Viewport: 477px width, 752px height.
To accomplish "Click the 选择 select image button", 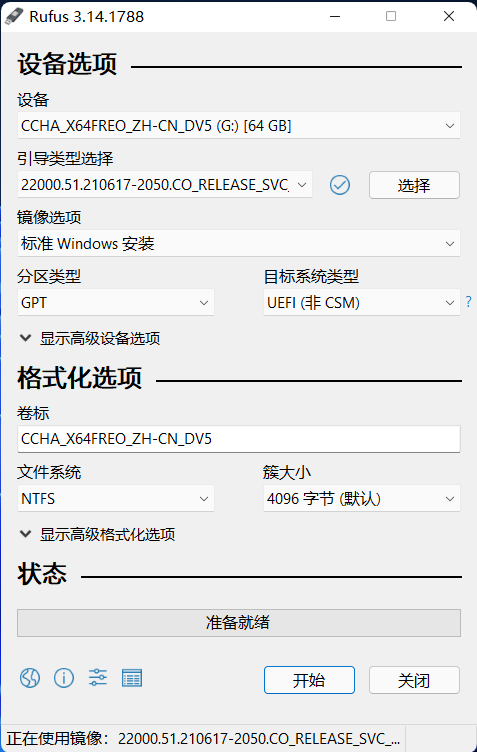I will [x=414, y=185].
